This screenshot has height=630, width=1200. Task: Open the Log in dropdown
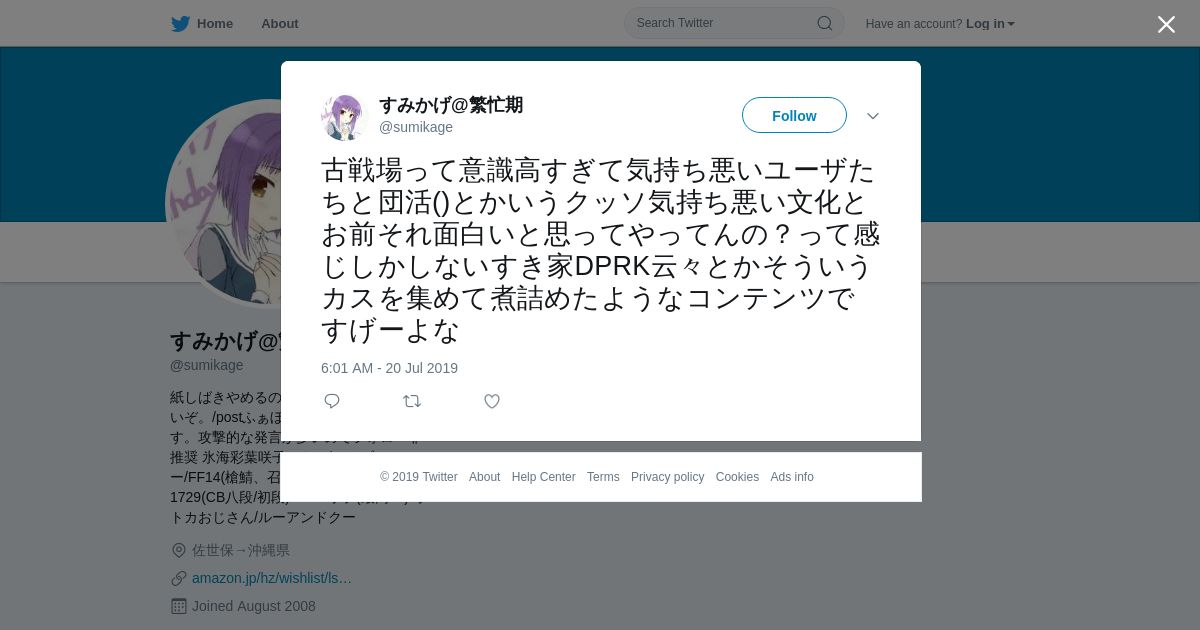[990, 24]
